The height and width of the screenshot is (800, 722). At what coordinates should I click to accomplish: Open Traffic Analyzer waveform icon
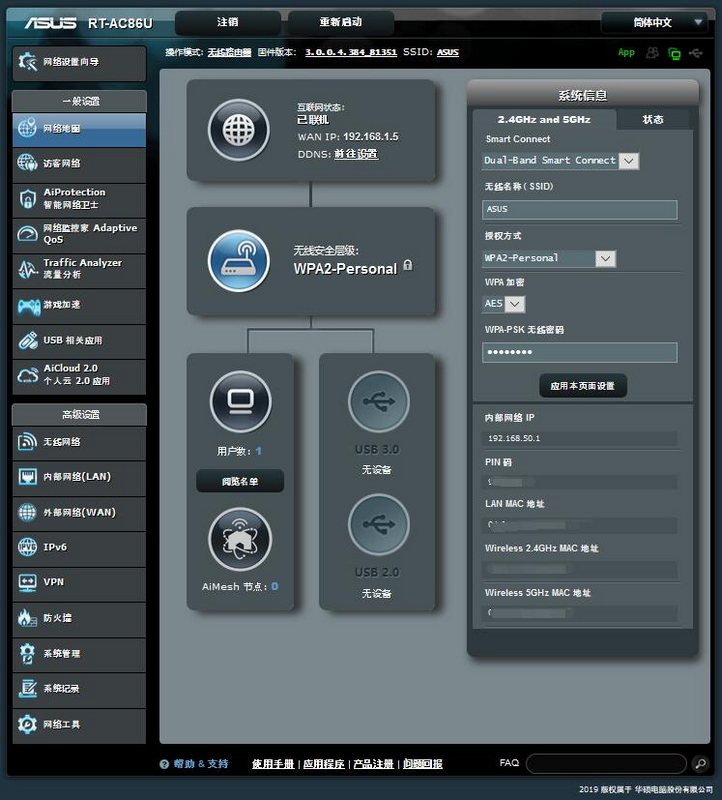pyautogui.click(x=28, y=269)
